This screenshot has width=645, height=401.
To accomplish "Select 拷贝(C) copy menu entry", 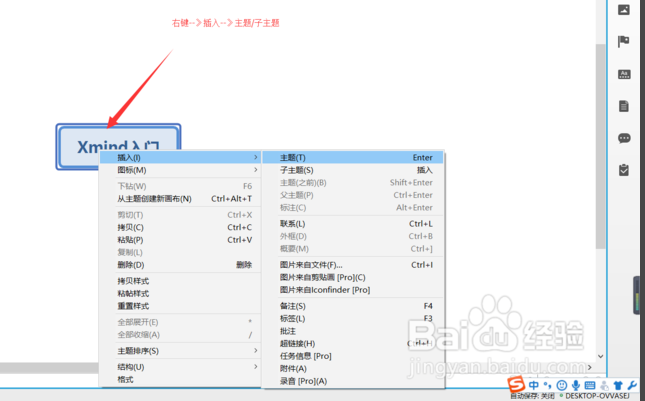I will pos(180,227).
